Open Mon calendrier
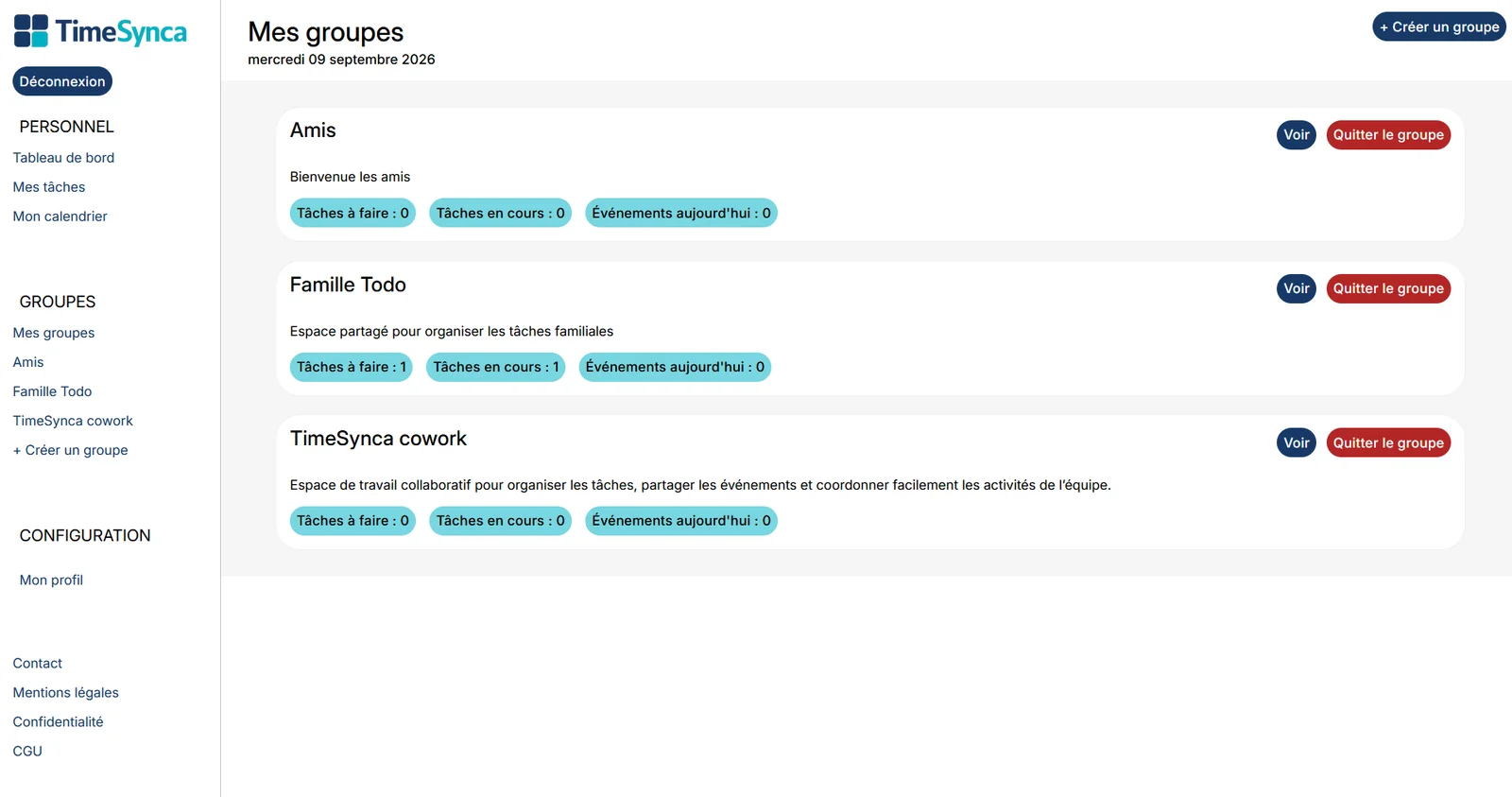 click(60, 217)
